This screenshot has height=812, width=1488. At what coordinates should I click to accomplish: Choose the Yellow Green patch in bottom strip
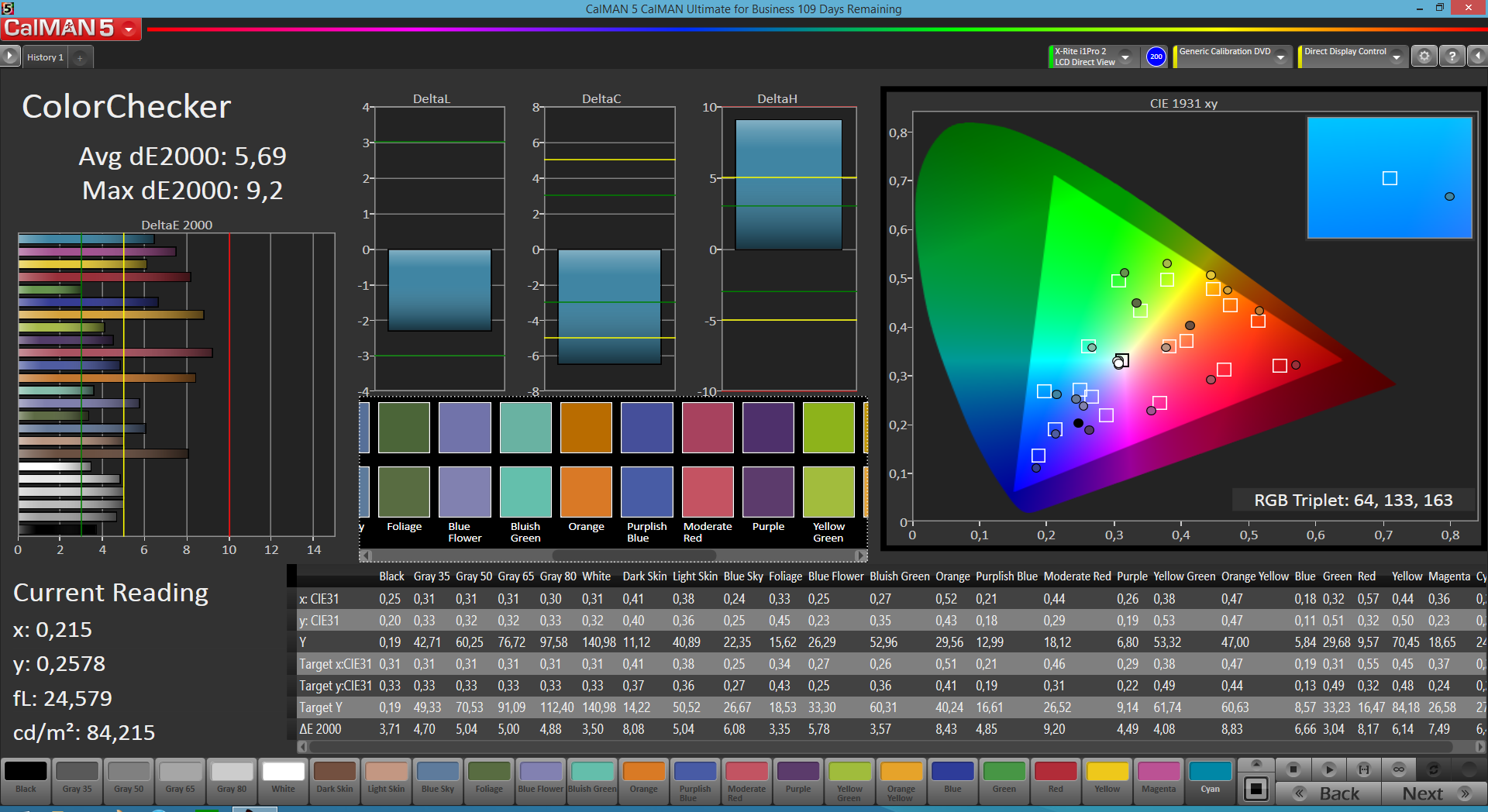[849, 779]
